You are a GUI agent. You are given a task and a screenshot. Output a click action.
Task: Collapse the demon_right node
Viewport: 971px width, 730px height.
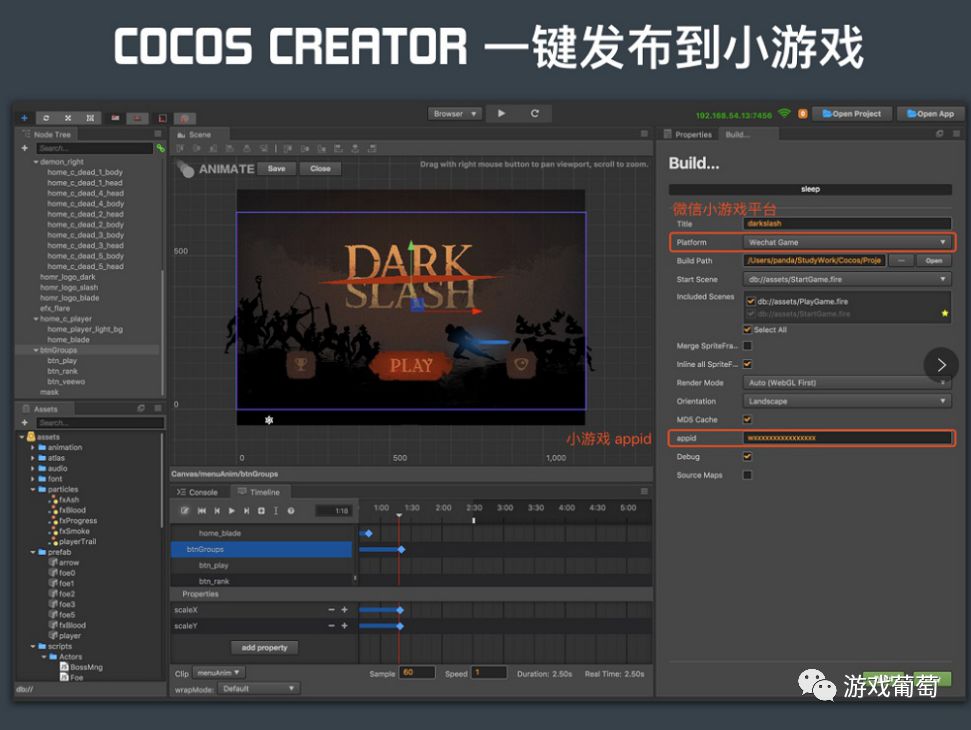(x=36, y=162)
